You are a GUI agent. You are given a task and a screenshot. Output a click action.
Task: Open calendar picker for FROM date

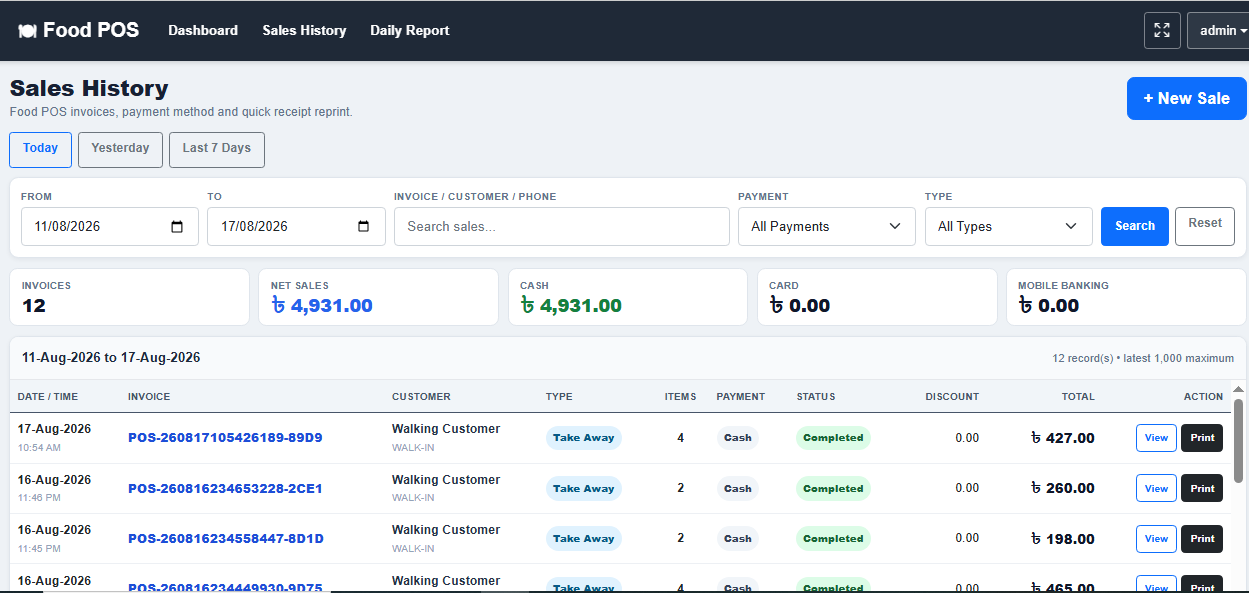tap(177, 227)
